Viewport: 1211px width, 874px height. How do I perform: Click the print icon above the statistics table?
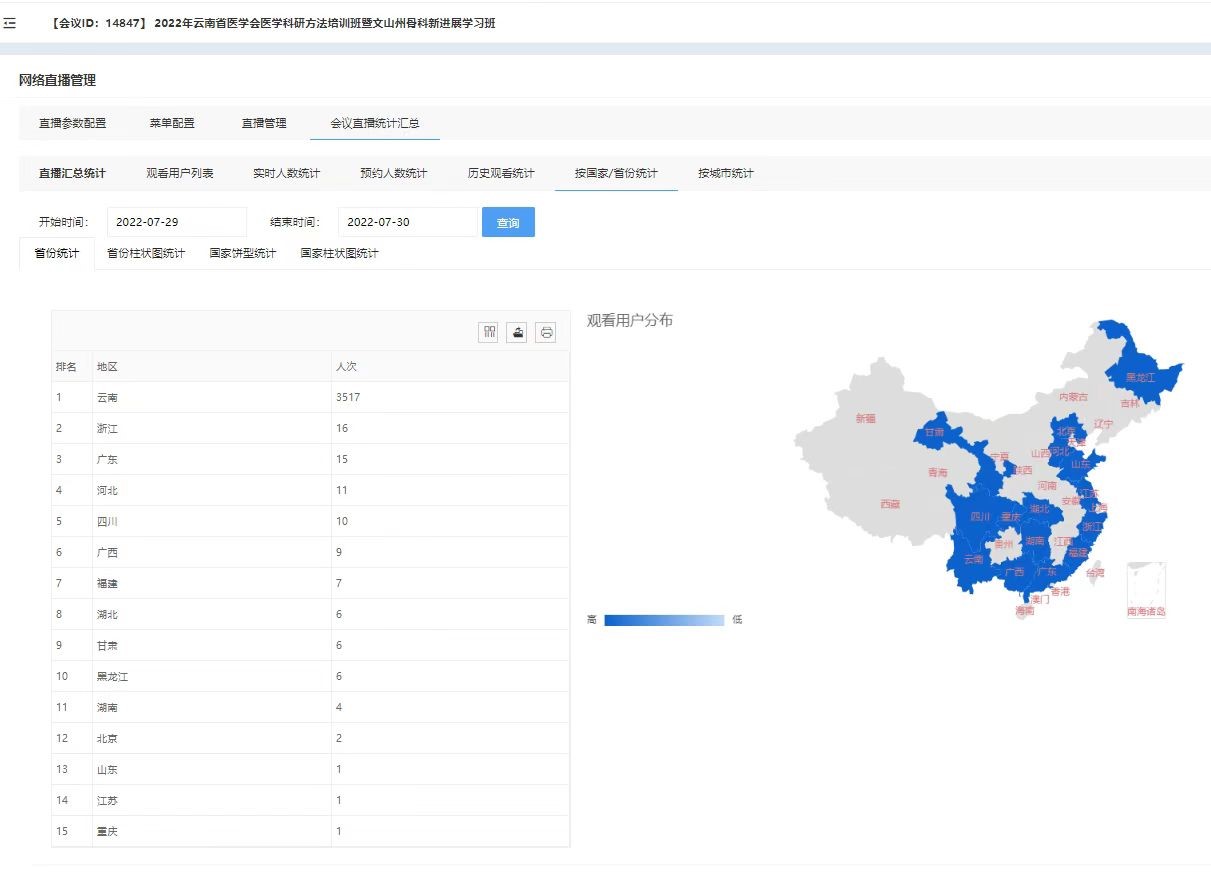545,332
